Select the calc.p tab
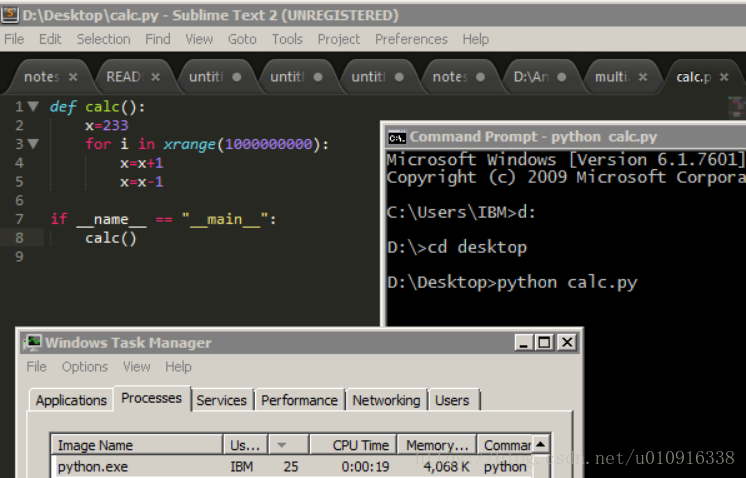This screenshot has height=478, width=746. tap(702, 77)
